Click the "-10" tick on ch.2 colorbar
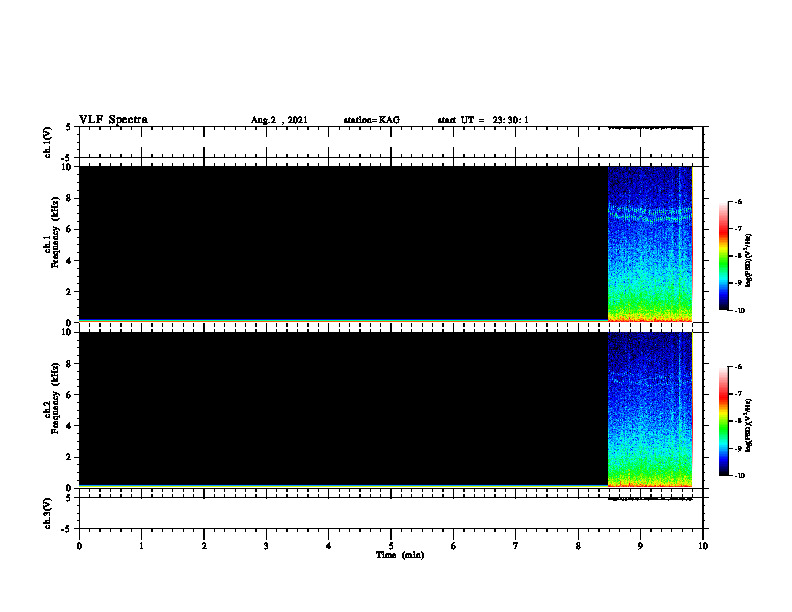The width and height of the screenshot is (792, 612). 739,476
